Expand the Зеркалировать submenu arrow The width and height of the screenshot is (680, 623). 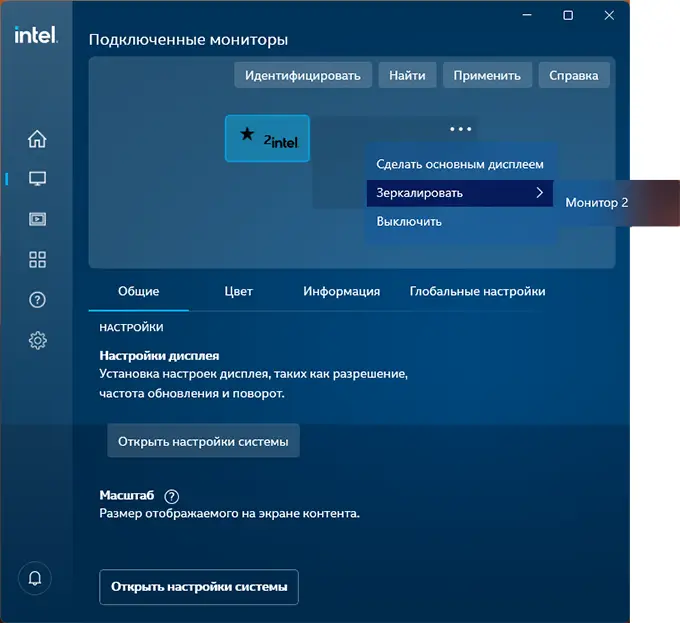[x=539, y=192]
